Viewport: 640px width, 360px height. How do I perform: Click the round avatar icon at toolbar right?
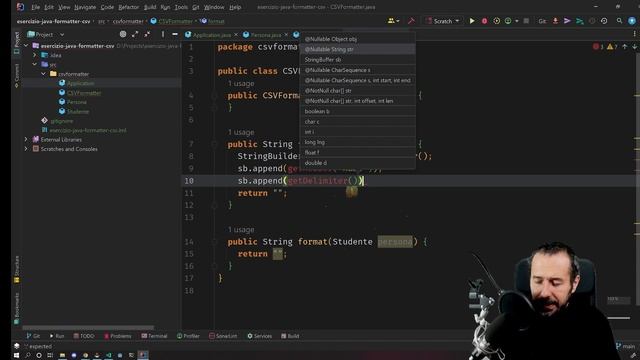coord(632,21)
